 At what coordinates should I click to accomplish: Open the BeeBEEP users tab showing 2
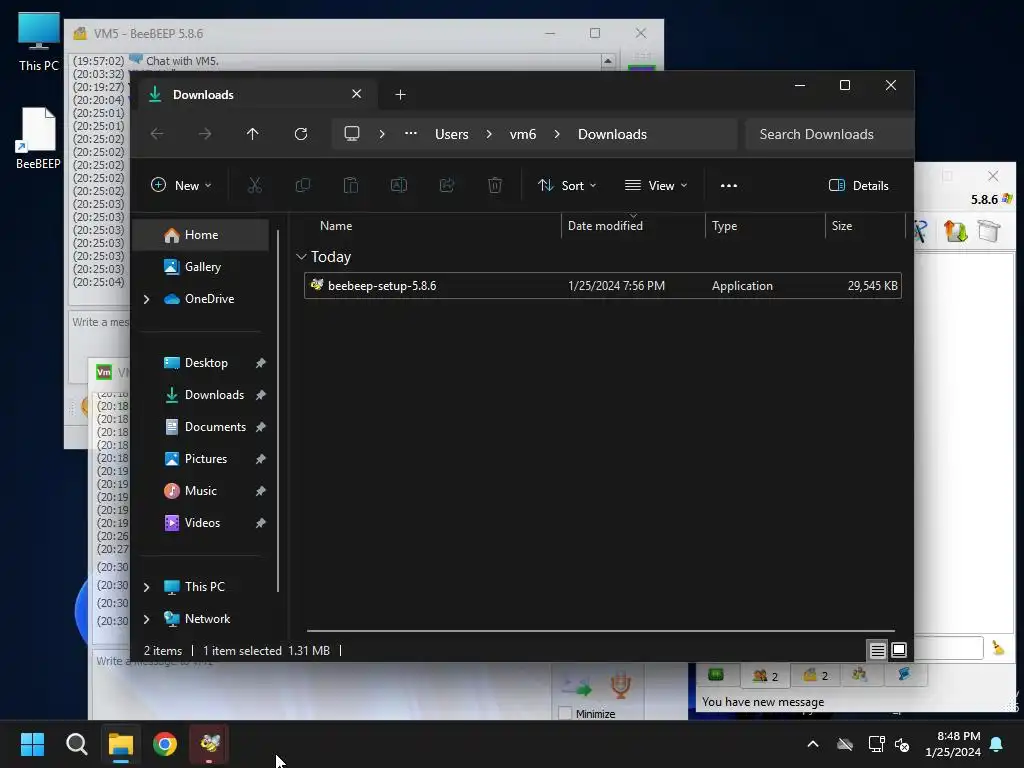tap(765, 675)
